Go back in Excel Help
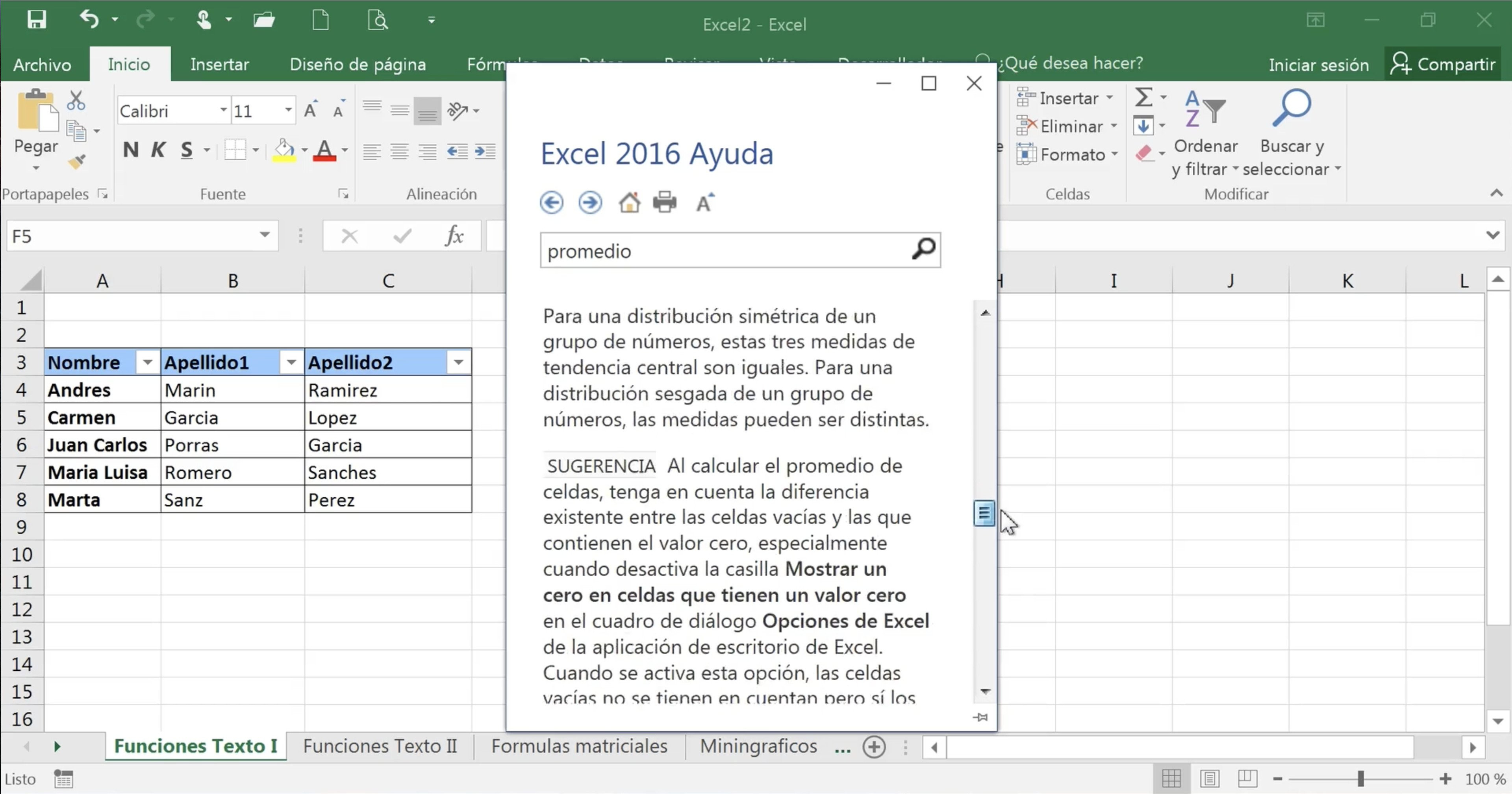The height and width of the screenshot is (794, 1512). click(551, 202)
